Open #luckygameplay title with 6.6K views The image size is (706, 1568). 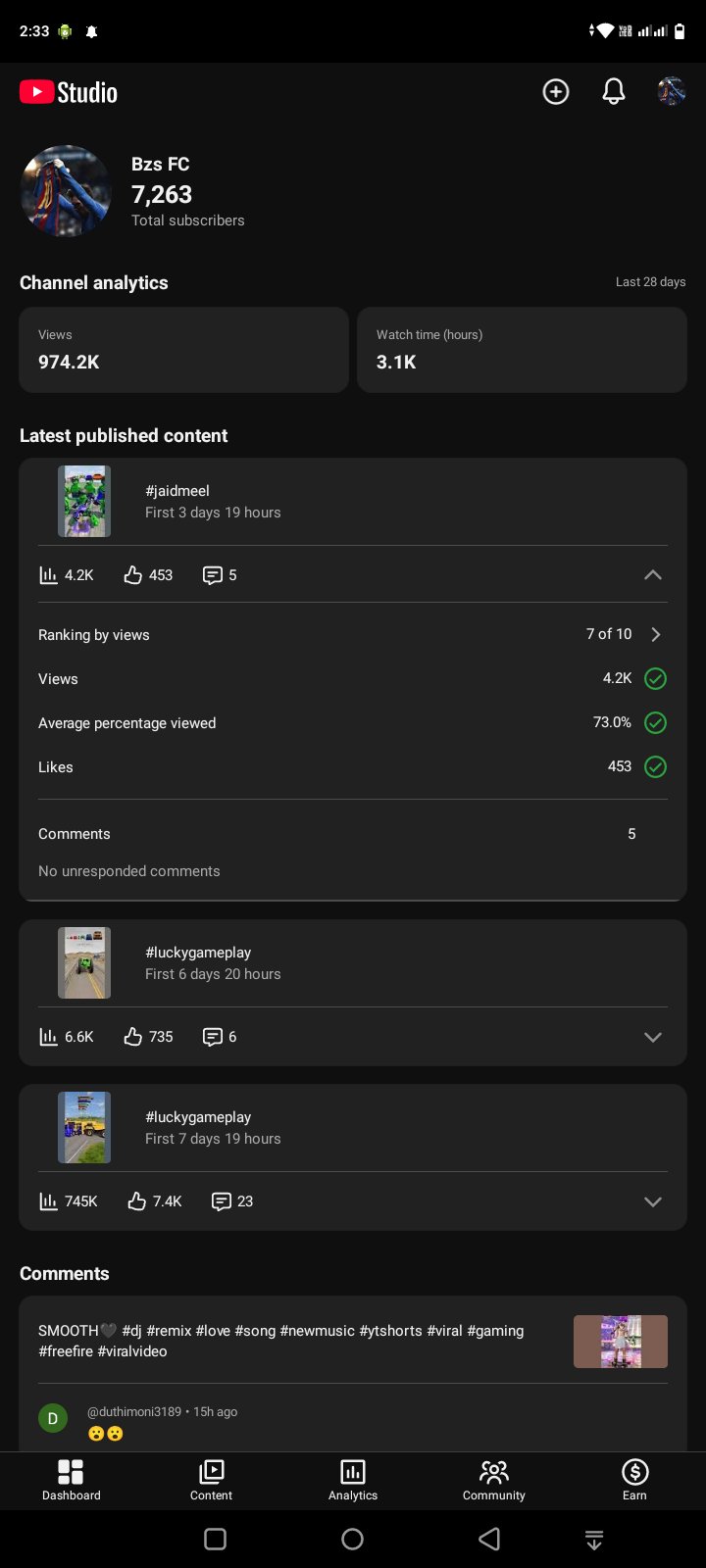[x=198, y=953]
